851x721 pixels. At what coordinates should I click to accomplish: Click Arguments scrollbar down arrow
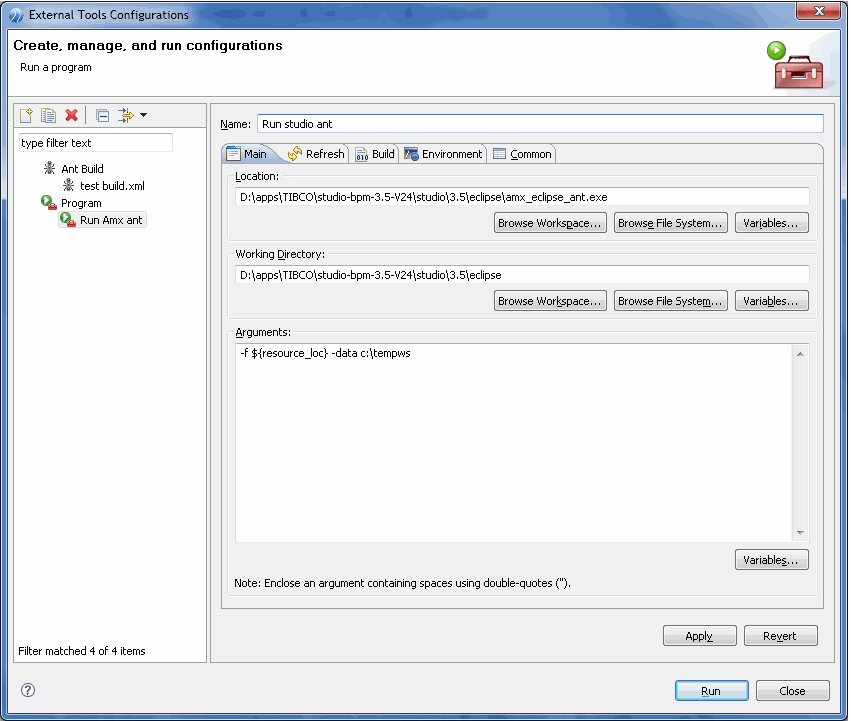[800, 533]
